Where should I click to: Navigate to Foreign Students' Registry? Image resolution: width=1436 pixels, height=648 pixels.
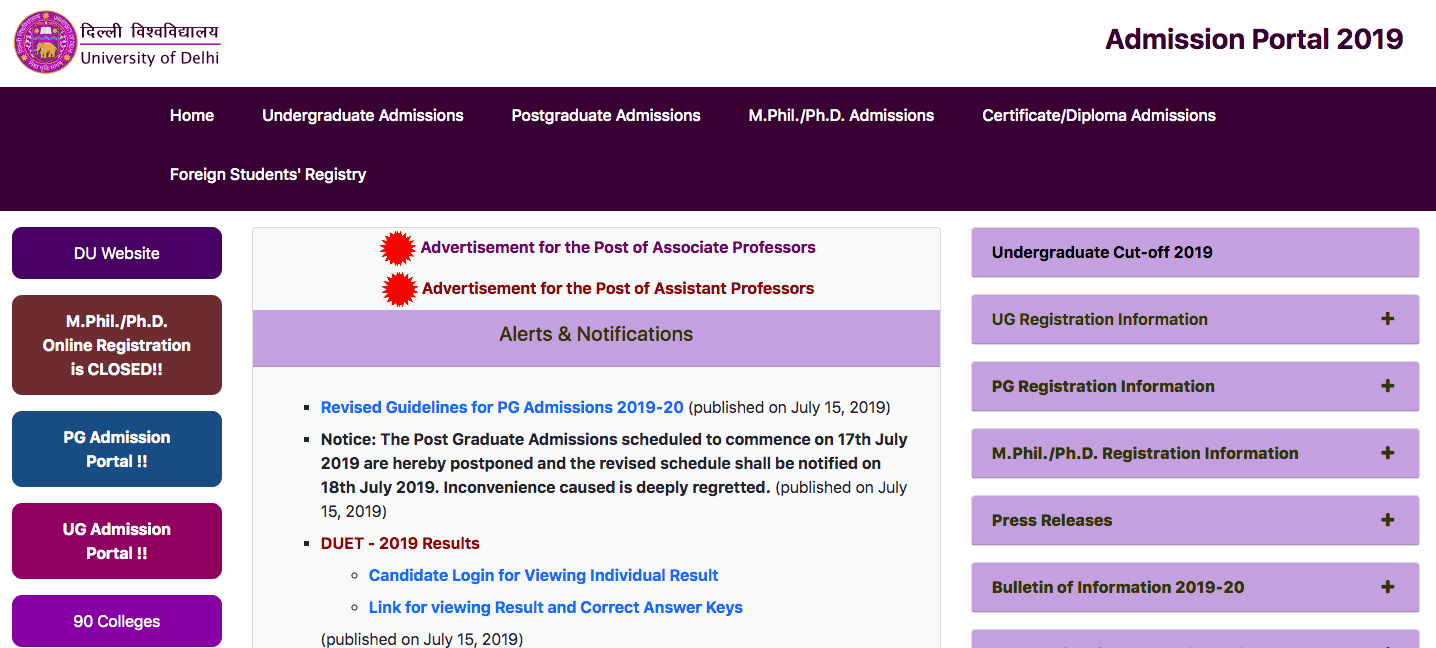click(268, 175)
